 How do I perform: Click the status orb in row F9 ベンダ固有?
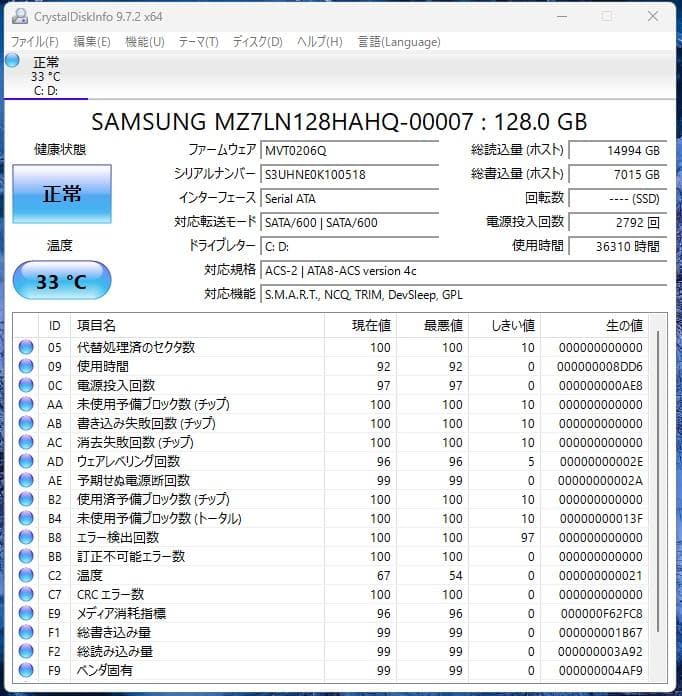[x=26, y=670]
